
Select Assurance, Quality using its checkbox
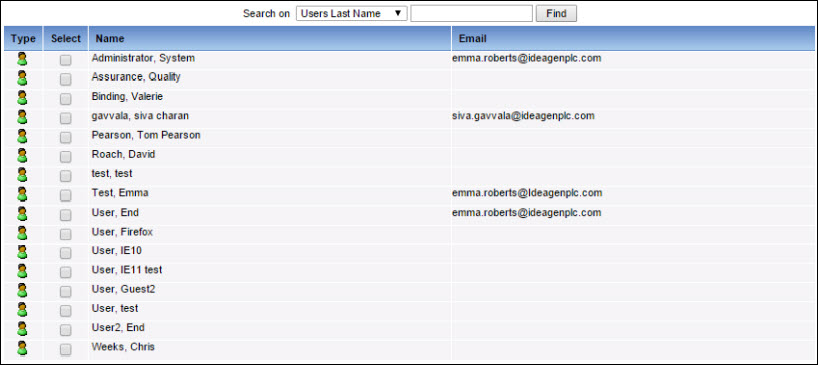65,80
